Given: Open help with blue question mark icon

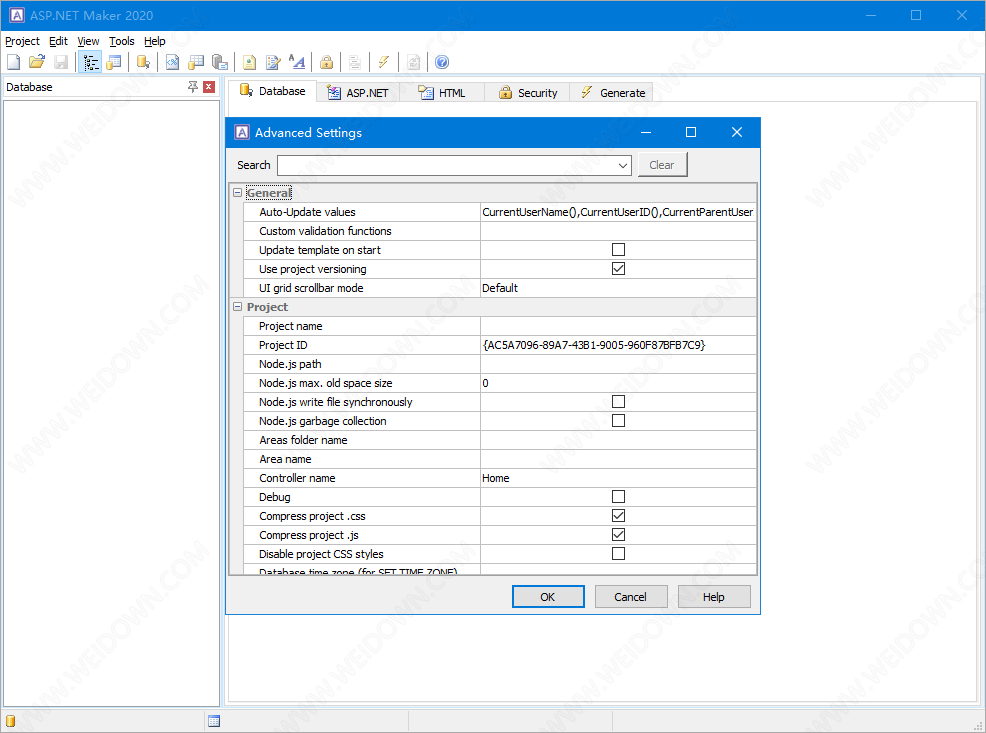Looking at the screenshot, I should [x=442, y=62].
